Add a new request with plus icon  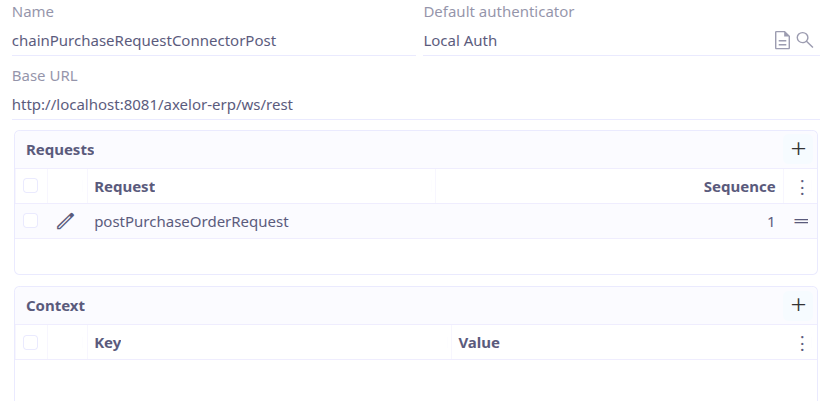pyautogui.click(x=798, y=150)
